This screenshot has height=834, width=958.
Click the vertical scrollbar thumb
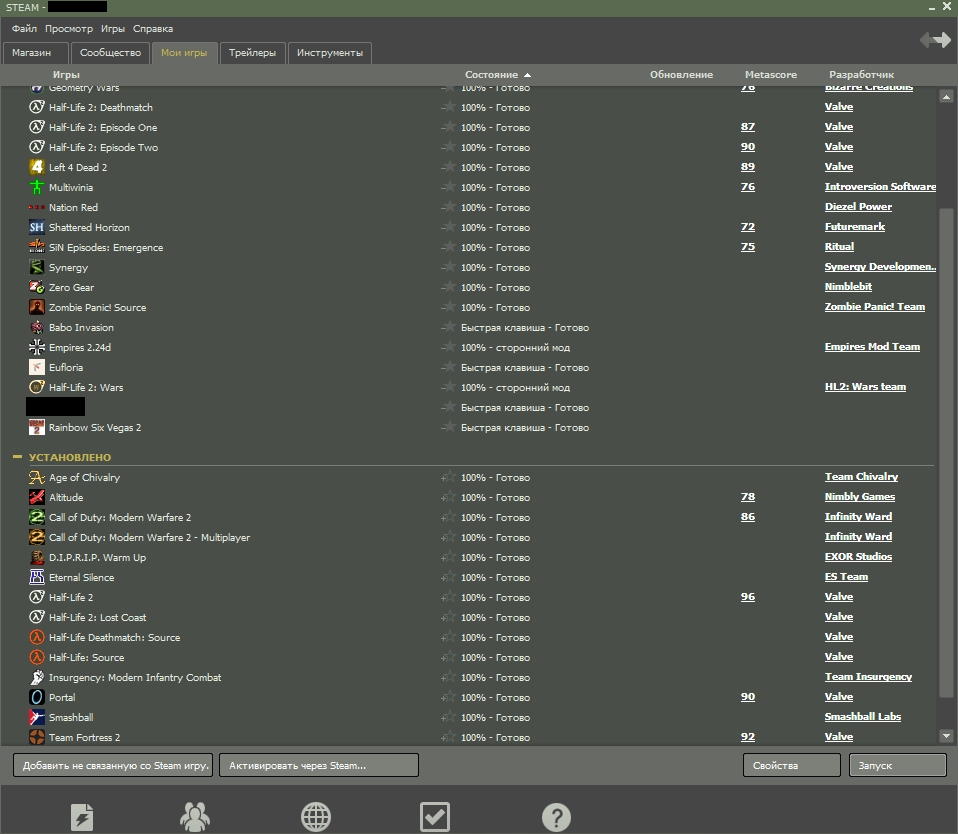click(946, 452)
